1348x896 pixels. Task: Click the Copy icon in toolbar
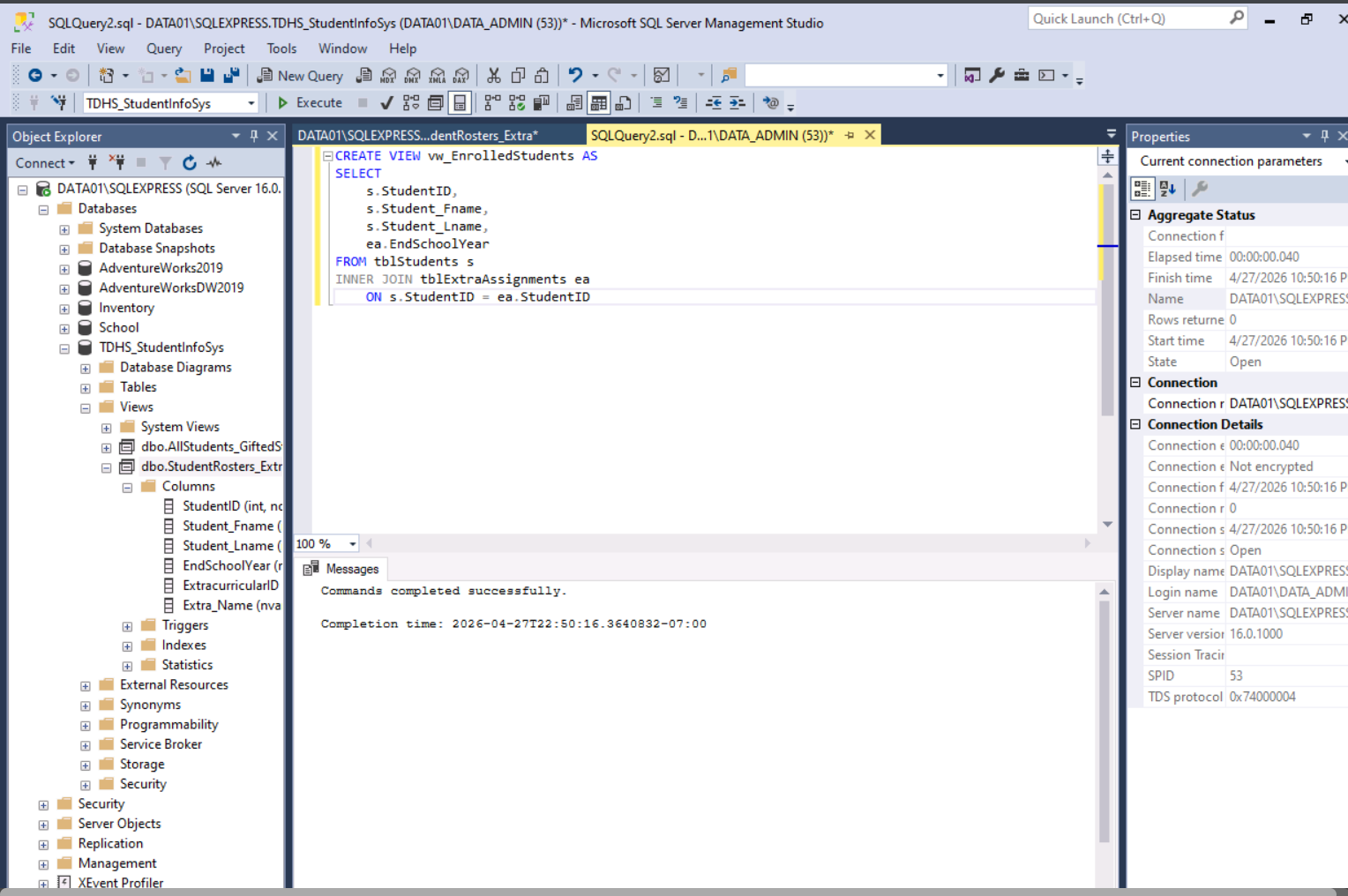(x=519, y=76)
